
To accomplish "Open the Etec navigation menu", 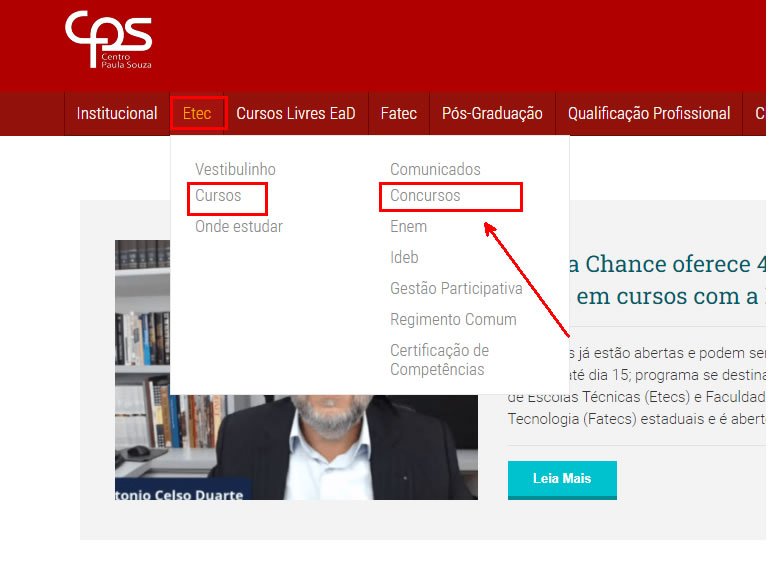I will [x=197, y=114].
